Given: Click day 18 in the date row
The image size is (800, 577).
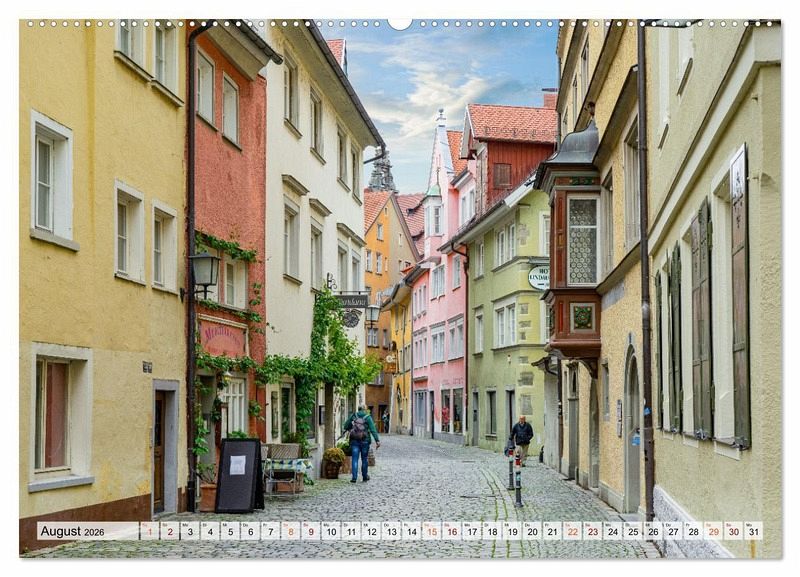Looking at the screenshot, I should click(x=491, y=531).
